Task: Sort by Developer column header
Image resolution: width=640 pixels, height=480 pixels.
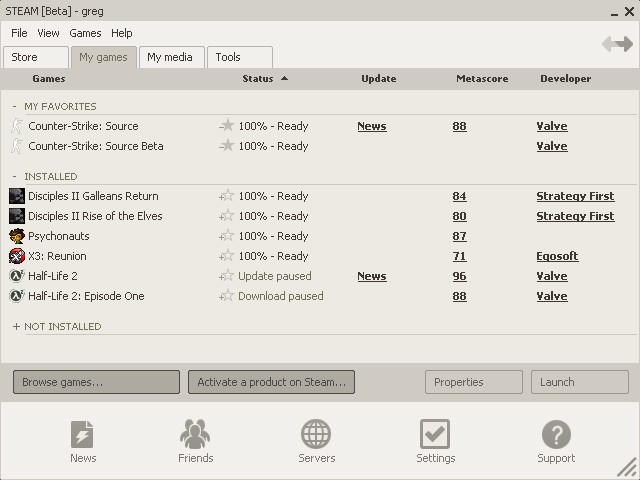Action: (565, 79)
